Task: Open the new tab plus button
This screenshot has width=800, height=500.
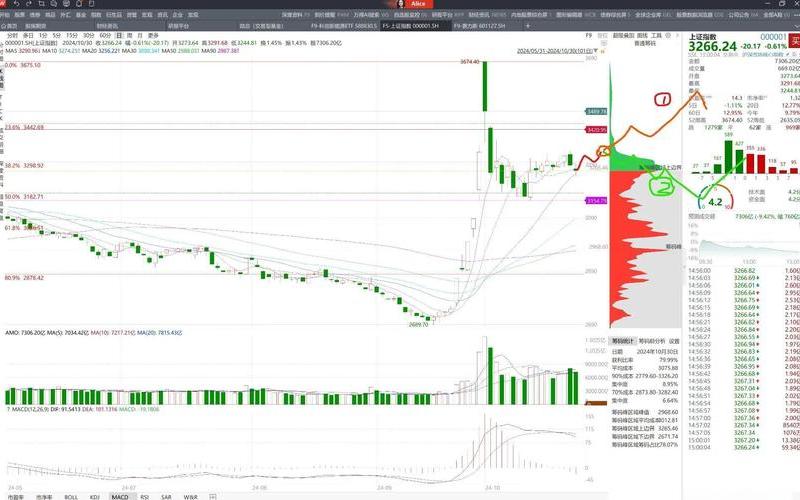Action: point(528,26)
